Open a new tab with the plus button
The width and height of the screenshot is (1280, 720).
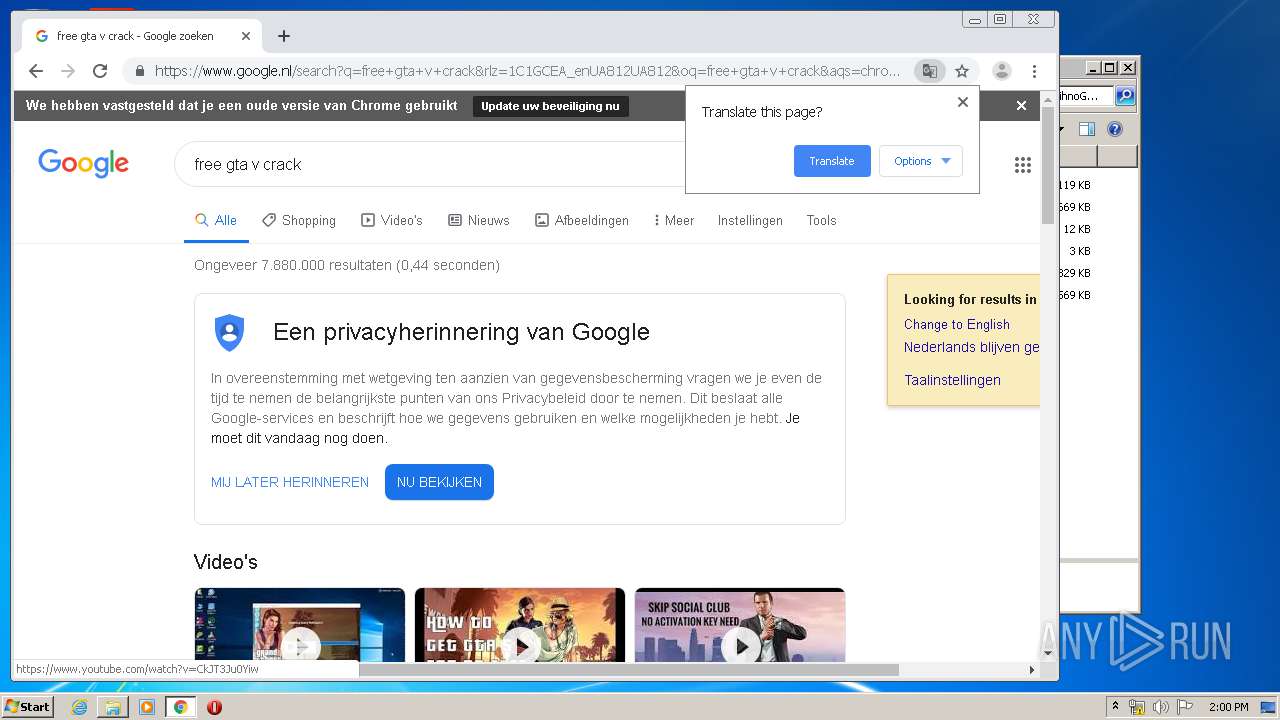click(284, 36)
